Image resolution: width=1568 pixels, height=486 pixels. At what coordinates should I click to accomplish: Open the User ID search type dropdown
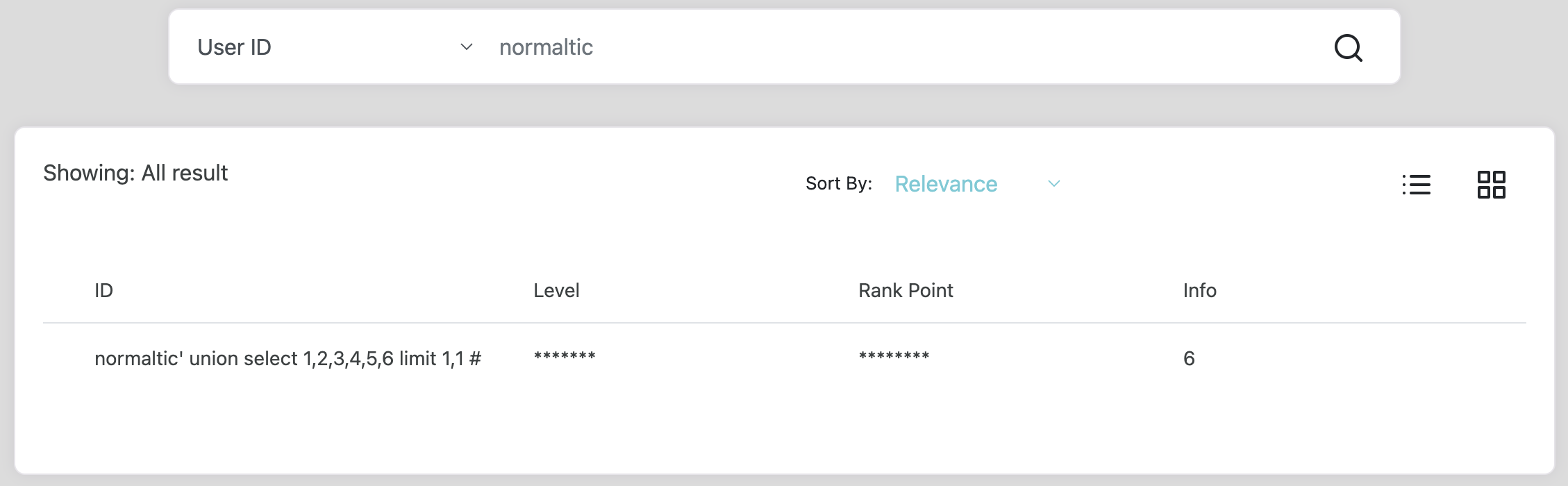coord(333,47)
